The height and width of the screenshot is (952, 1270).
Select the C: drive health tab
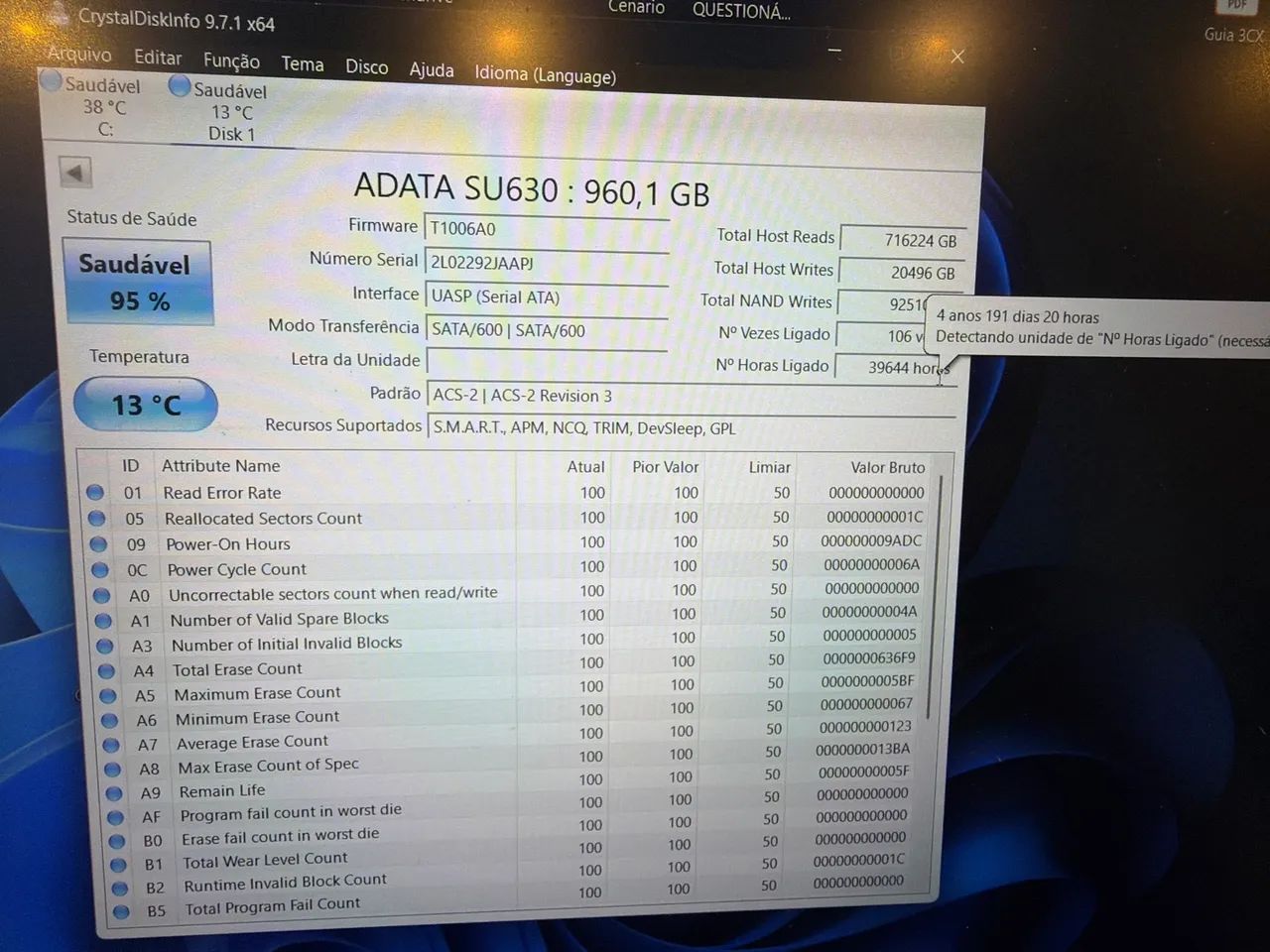click(x=100, y=106)
